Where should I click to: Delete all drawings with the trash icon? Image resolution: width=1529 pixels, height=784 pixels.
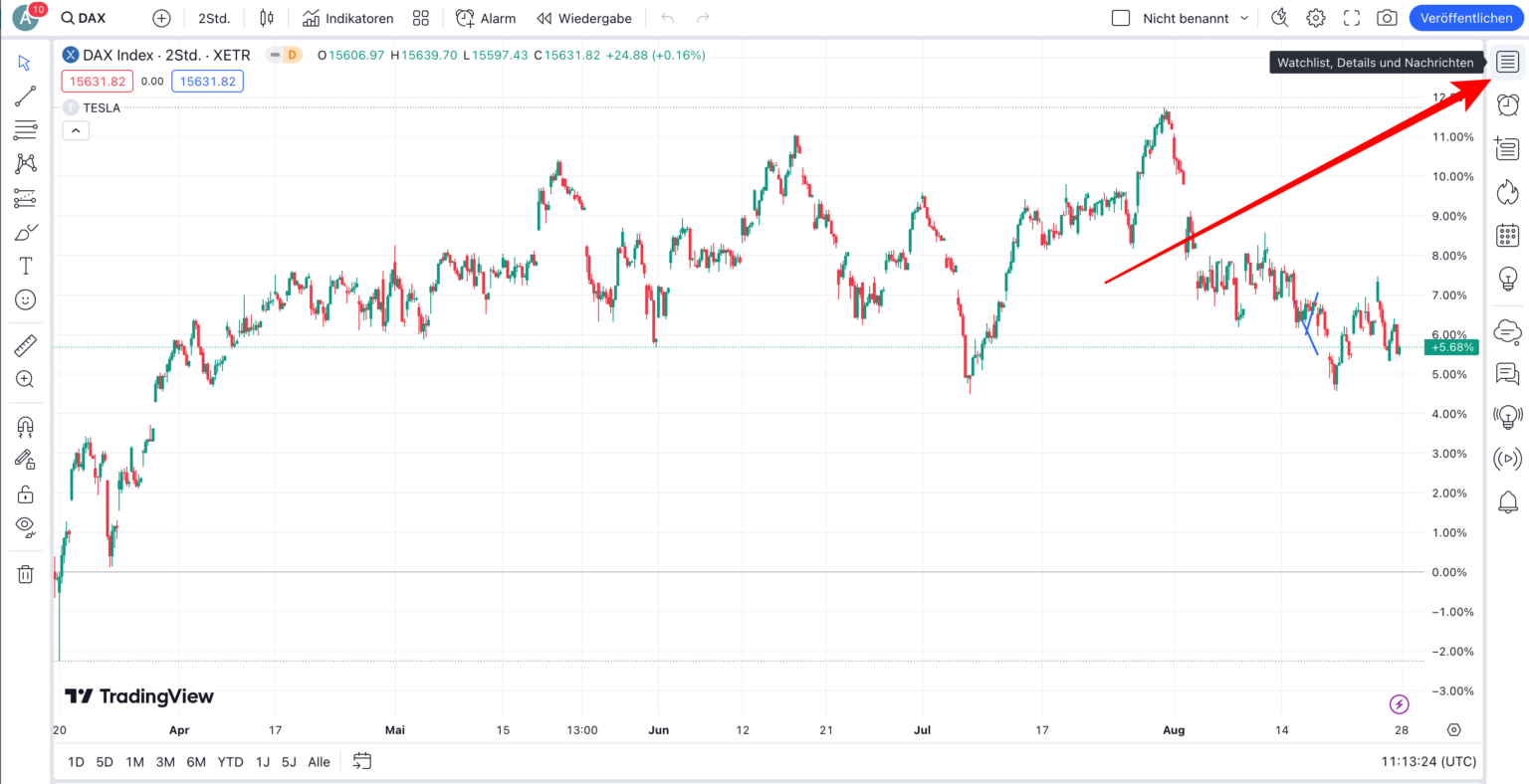[x=25, y=574]
